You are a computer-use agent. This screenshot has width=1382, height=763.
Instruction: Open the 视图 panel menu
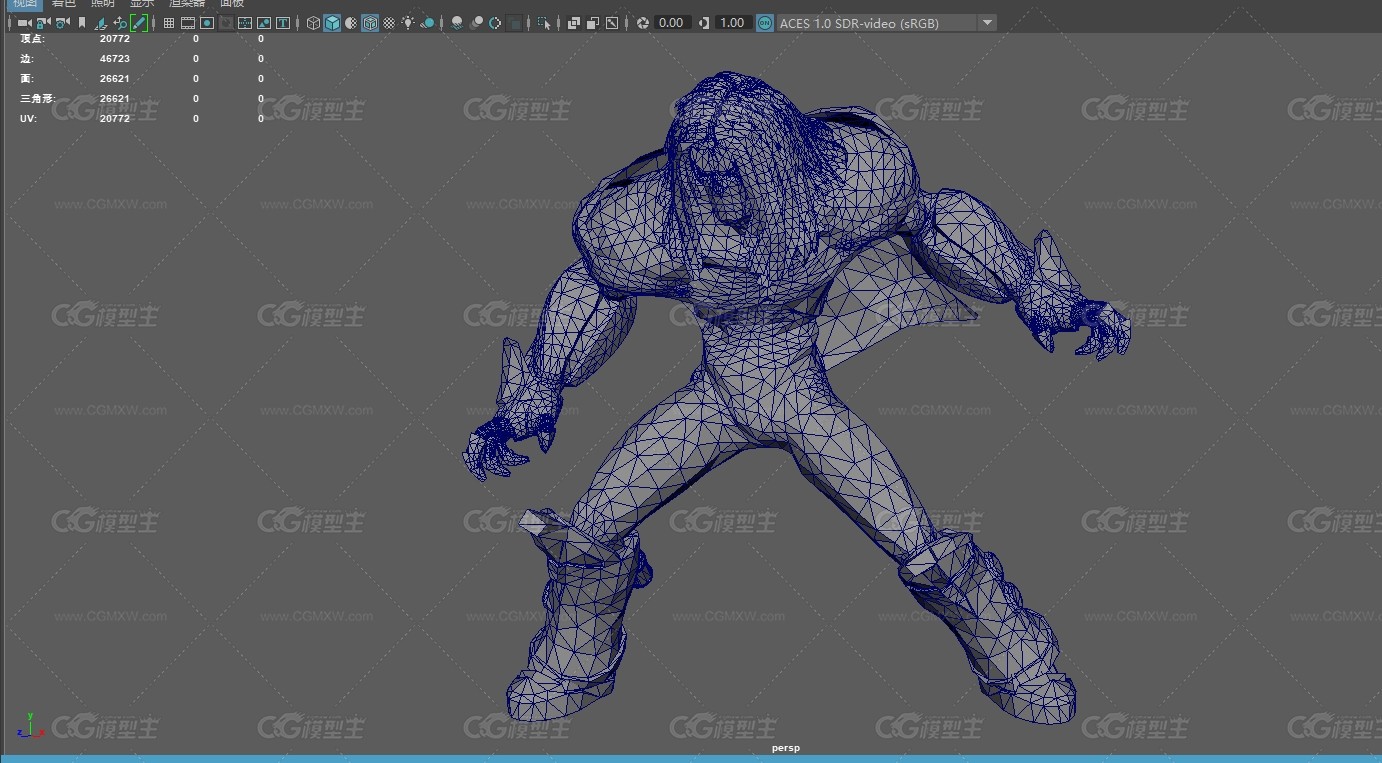coord(24,4)
